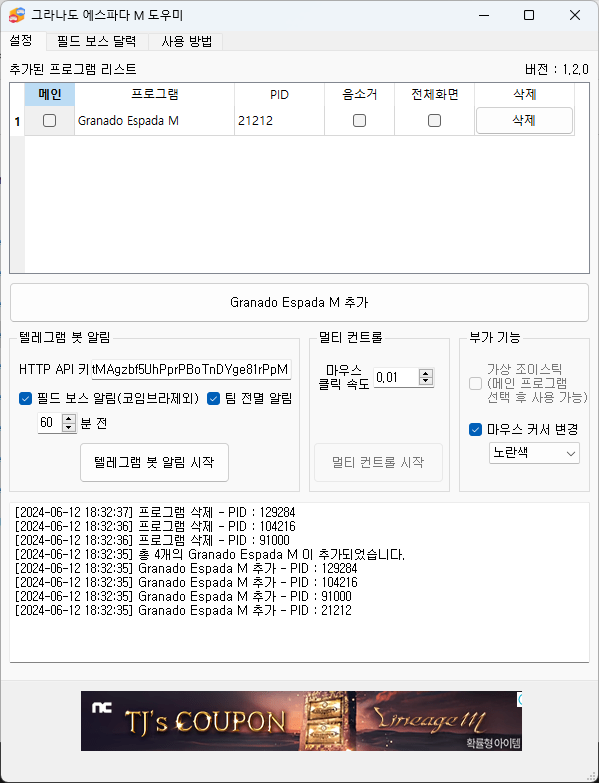
Task: Click row header number 1
Action: coord(17,121)
